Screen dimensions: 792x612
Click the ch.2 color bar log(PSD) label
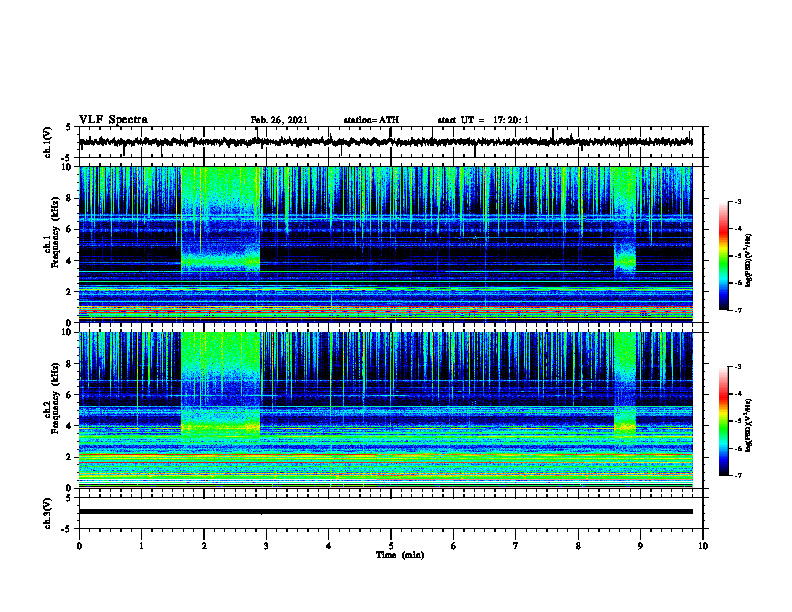749,424
